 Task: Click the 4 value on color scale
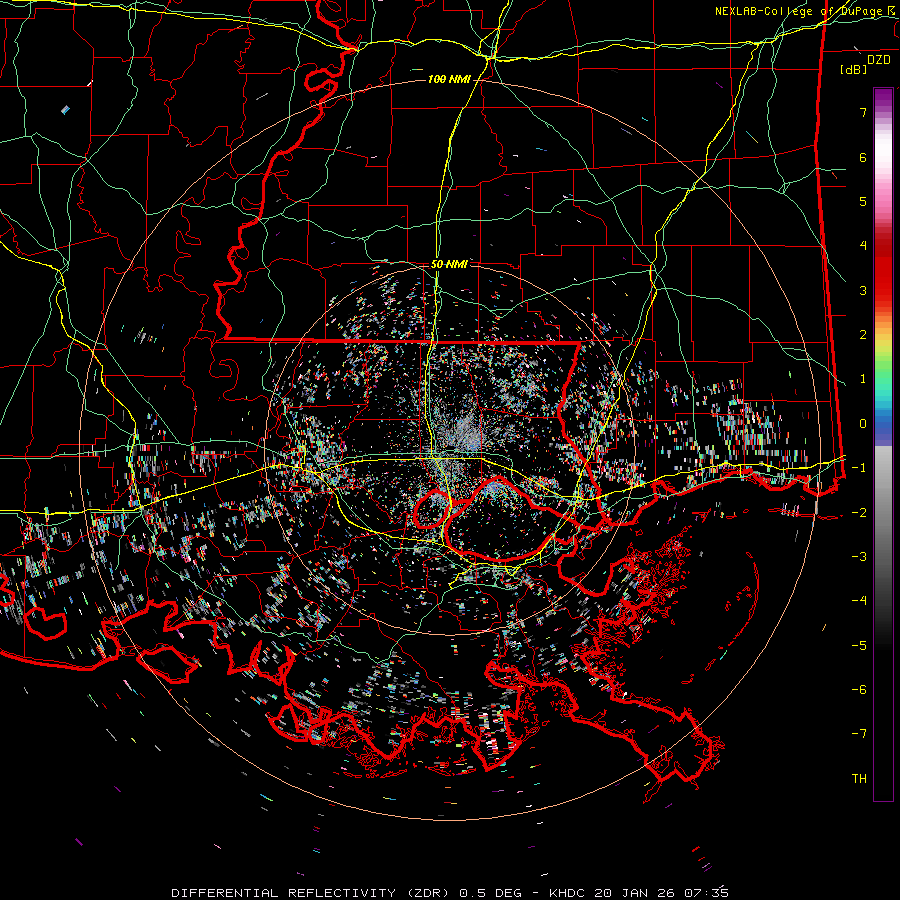[x=863, y=246]
